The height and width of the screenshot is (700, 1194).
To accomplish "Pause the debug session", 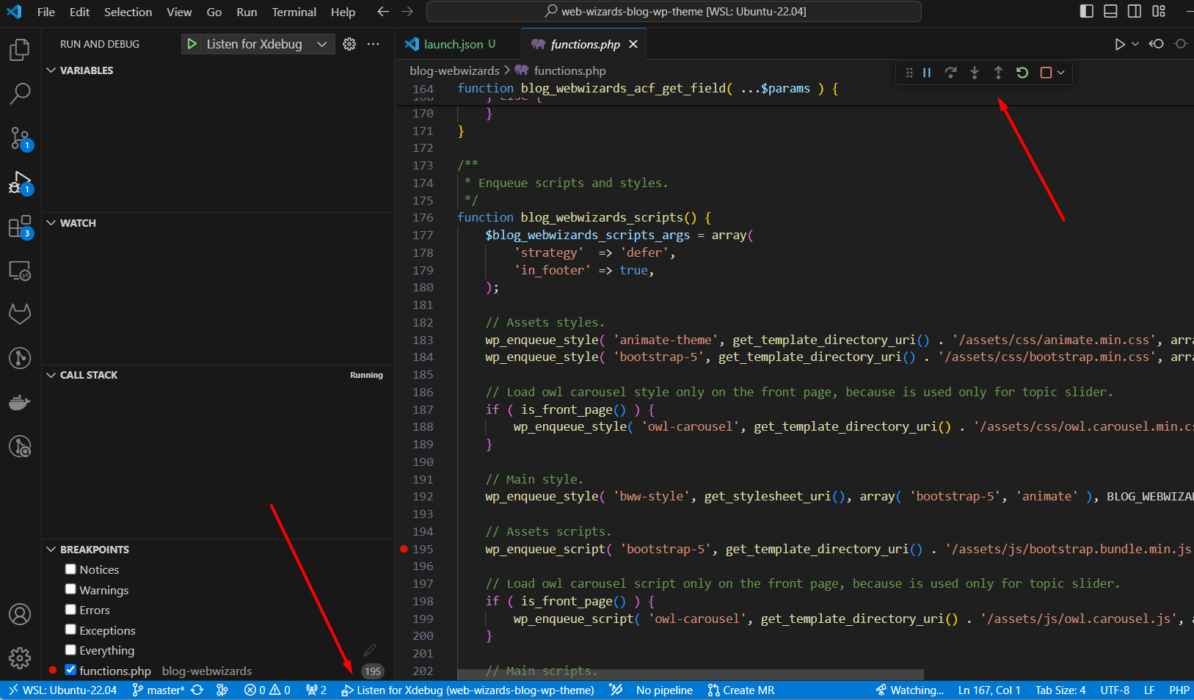I will 927,72.
